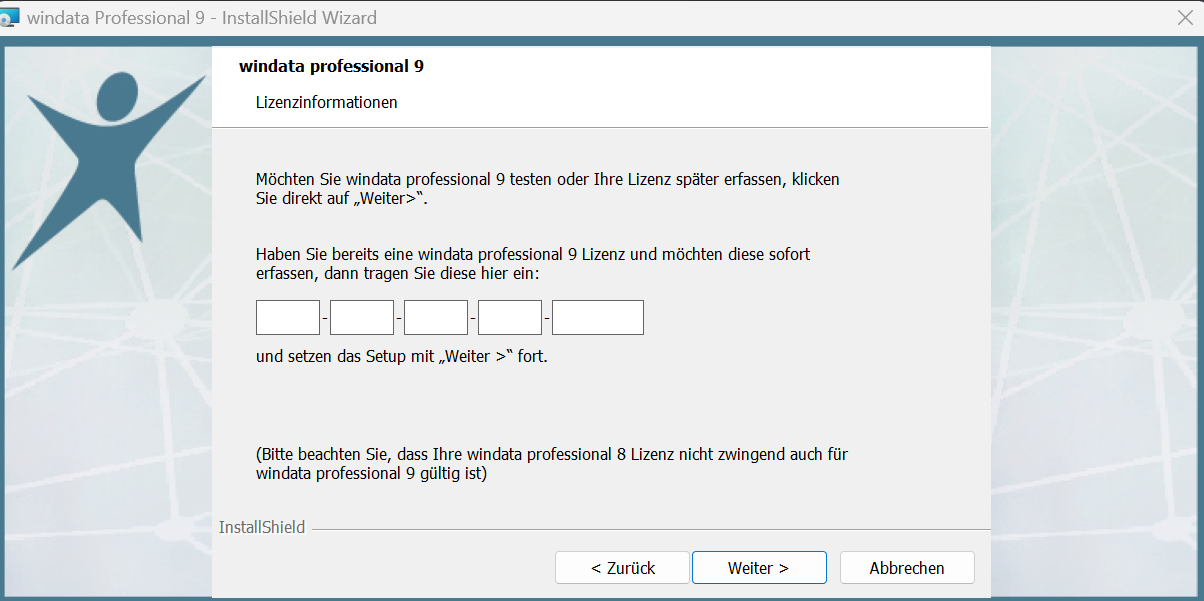Continue setup with "Weiter >" button
The height and width of the screenshot is (601, 1204).
point(759,568)
